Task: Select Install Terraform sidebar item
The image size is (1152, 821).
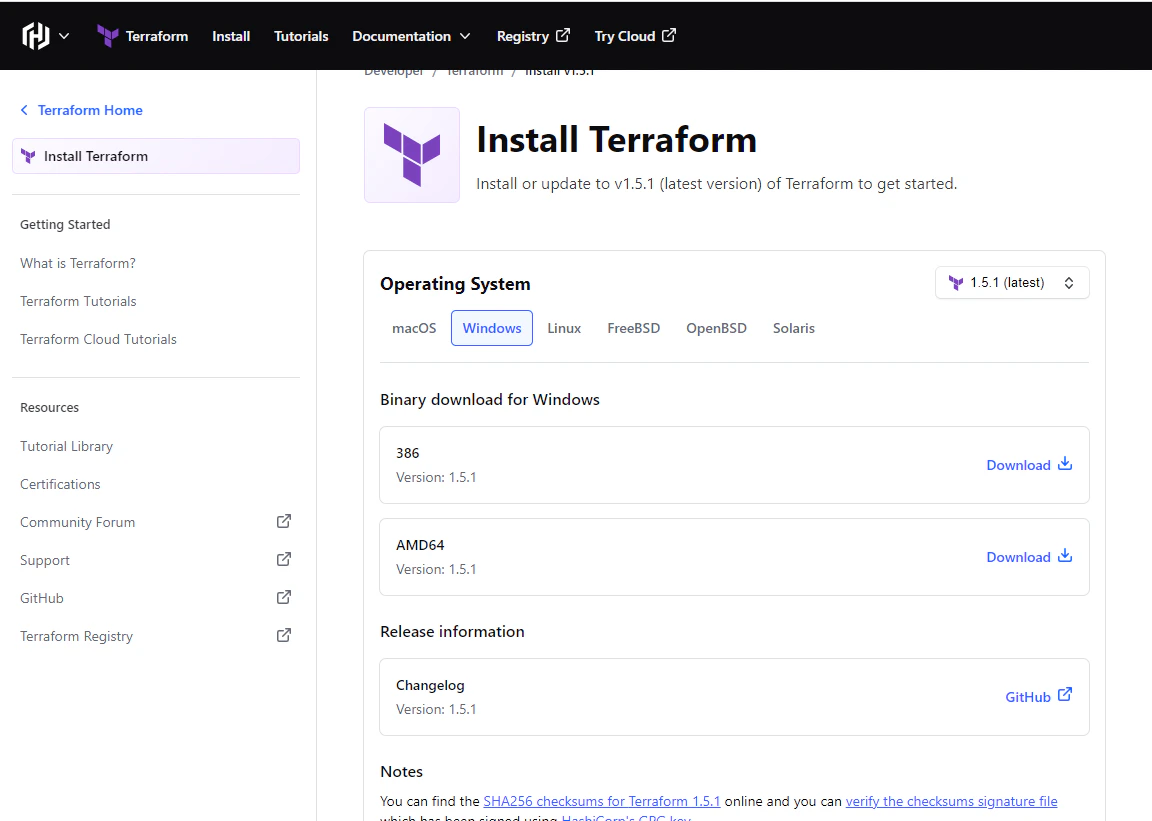Action: 156,156
